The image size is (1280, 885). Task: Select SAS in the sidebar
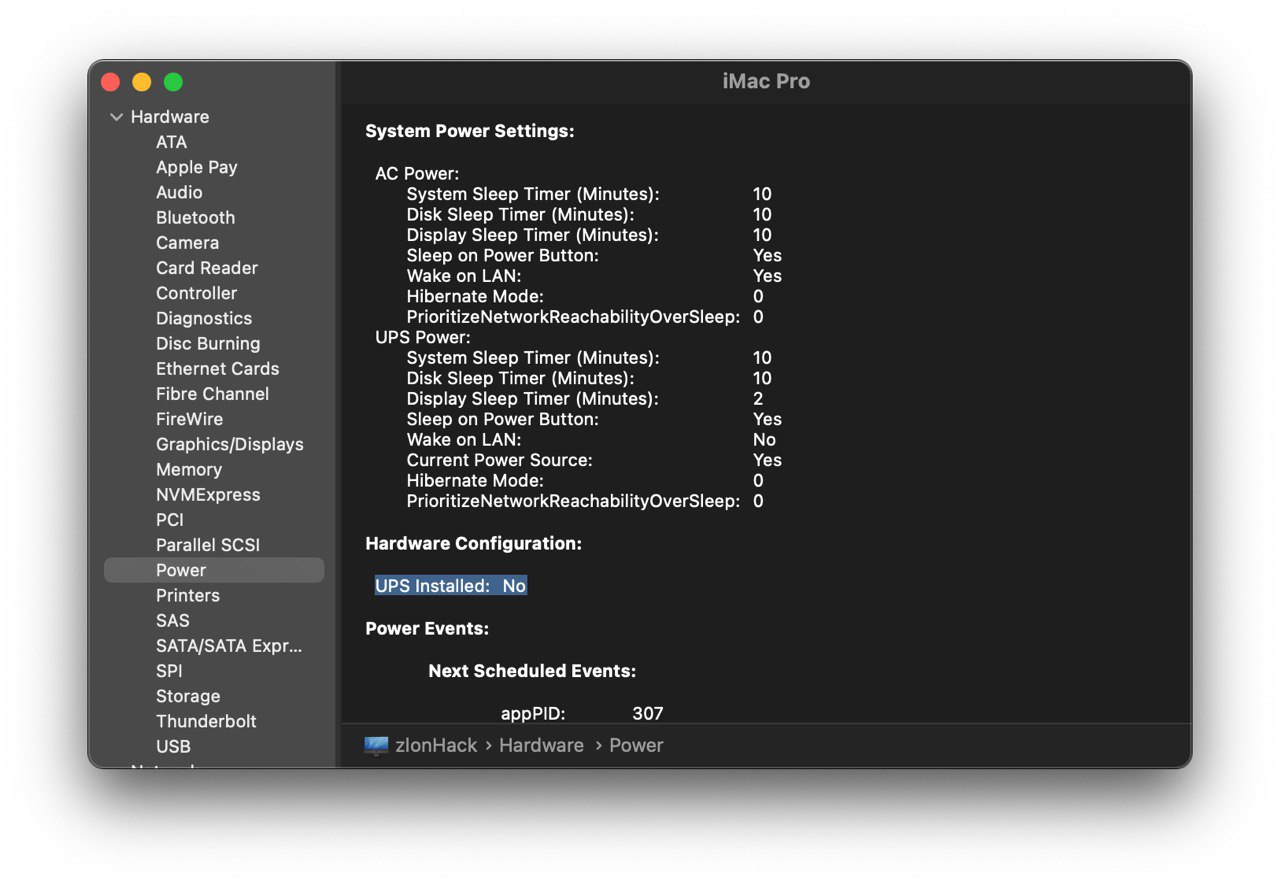(x=172, y=620)
